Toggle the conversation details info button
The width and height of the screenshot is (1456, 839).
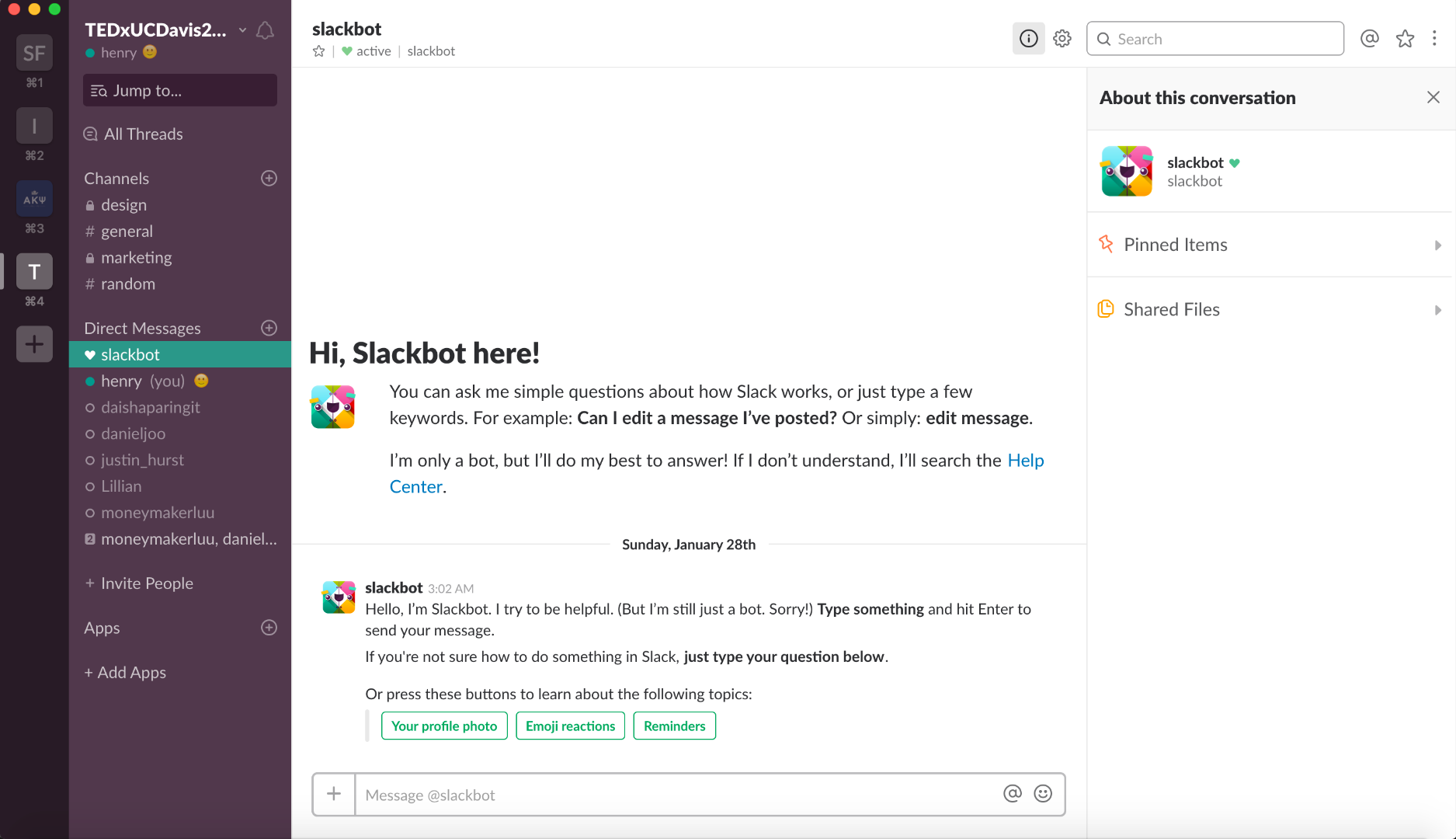tap(1028, 39)
